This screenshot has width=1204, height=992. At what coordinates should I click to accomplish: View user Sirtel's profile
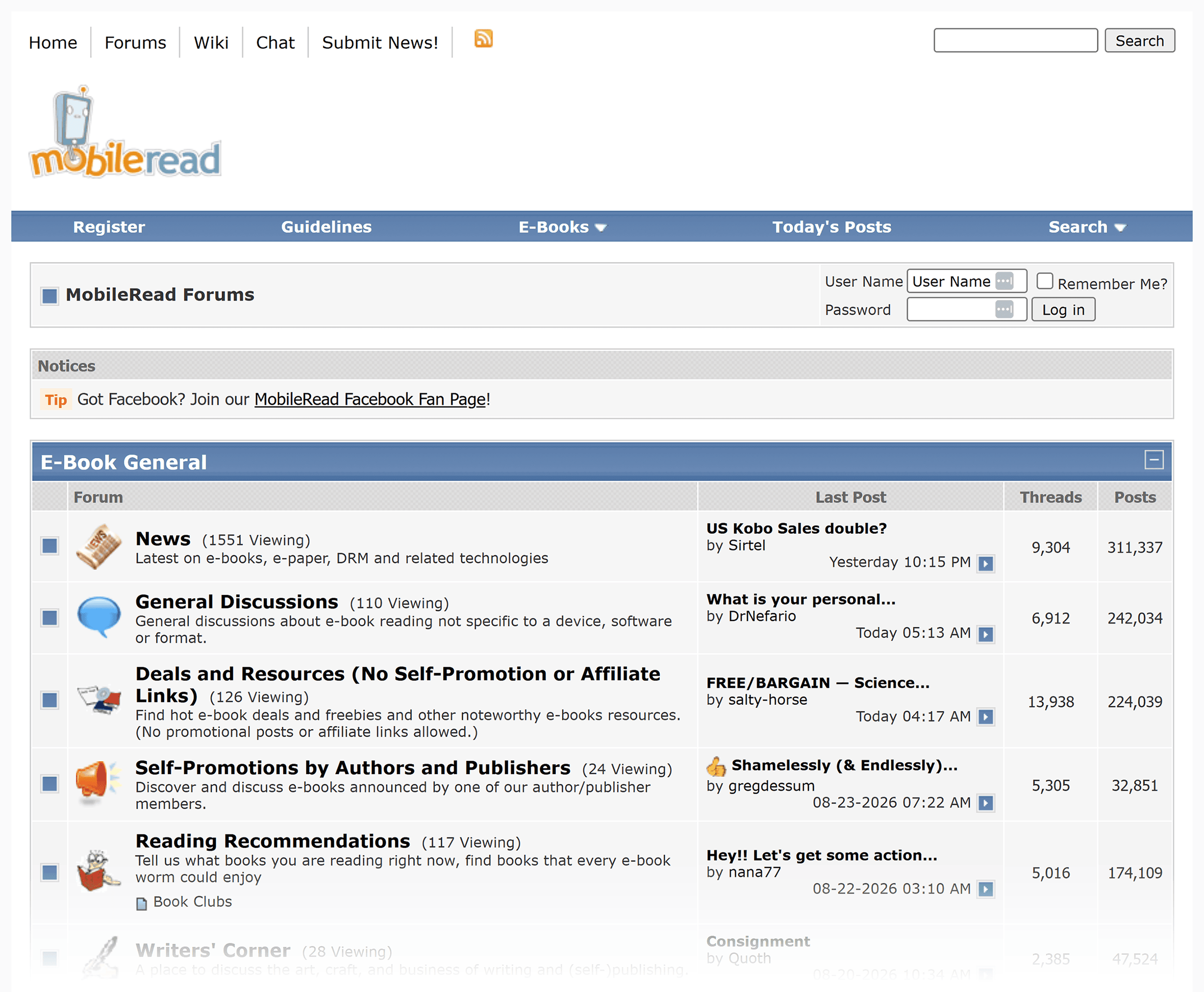(x=746, y=546)
